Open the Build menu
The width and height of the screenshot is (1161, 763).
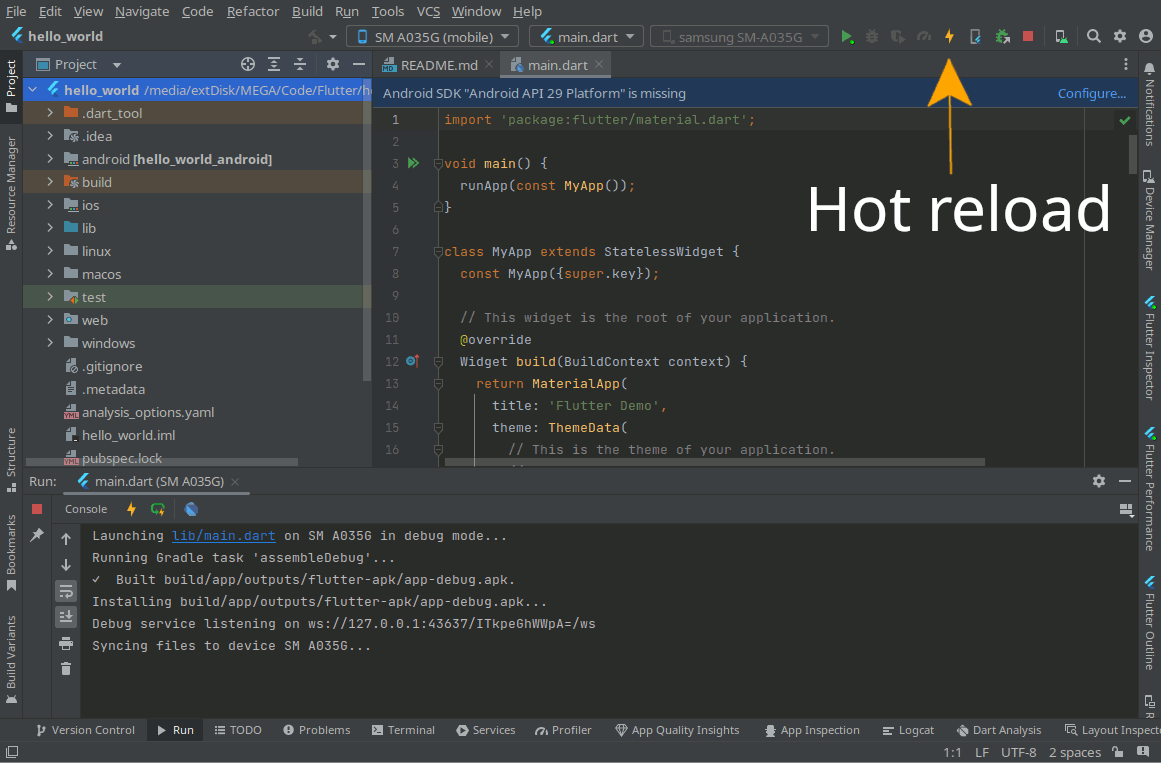[x=307, y=11]
